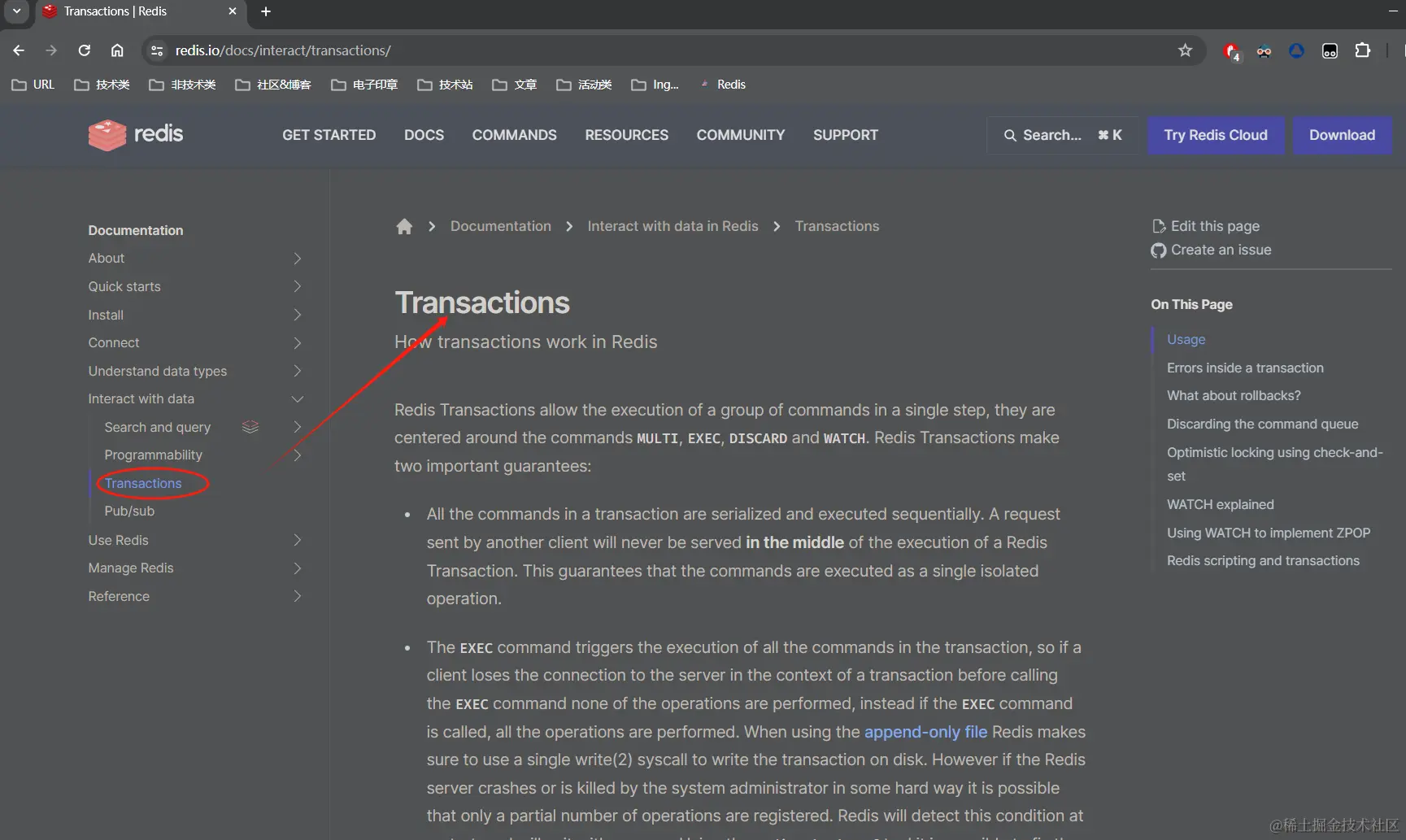The width and height of the screenshot is (1406, 840).
Task: Open the browser home icon
Action: point(117,50)
